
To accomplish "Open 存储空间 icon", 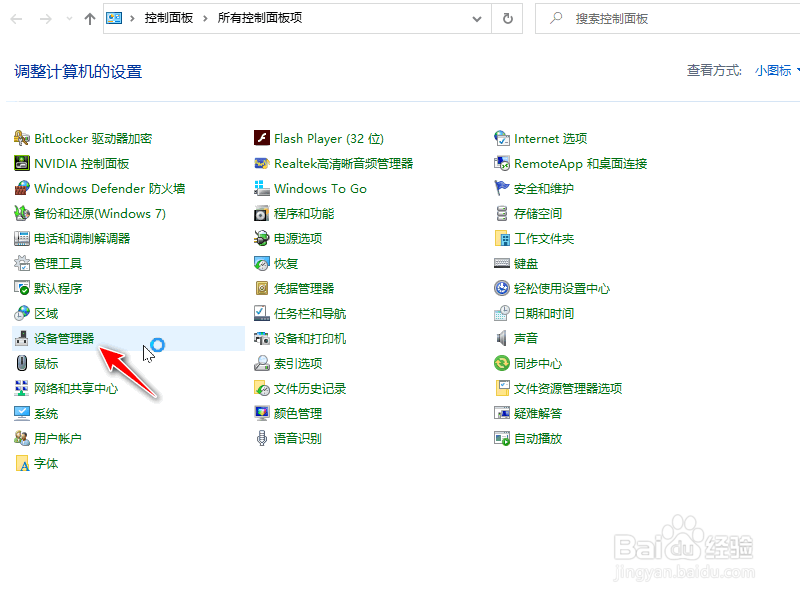I will [502, 213].
